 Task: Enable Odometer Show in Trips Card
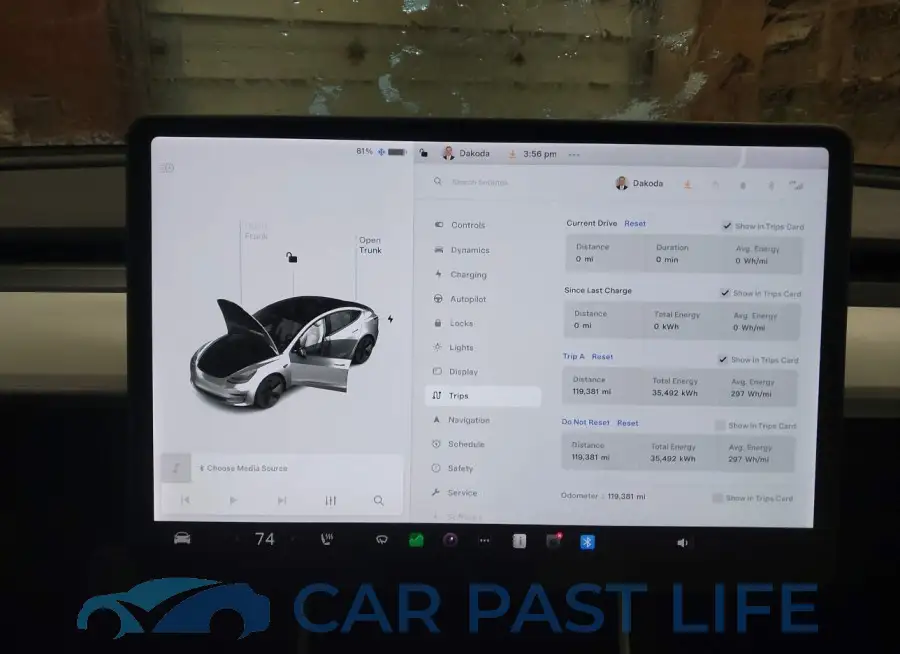click(717, 498)
